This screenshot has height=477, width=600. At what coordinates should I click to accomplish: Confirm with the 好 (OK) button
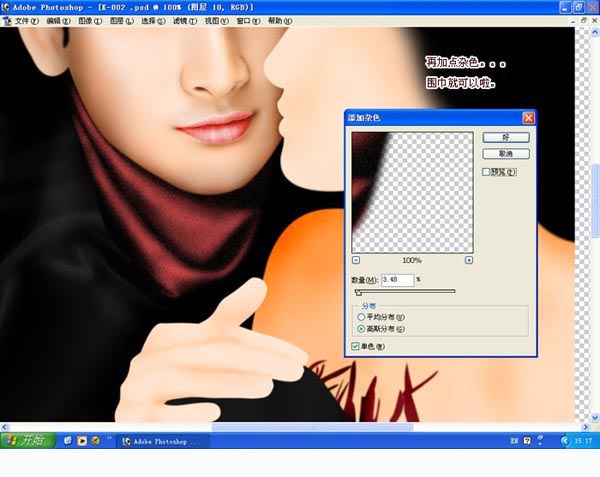pyautogui.click(x=506, y=137)
